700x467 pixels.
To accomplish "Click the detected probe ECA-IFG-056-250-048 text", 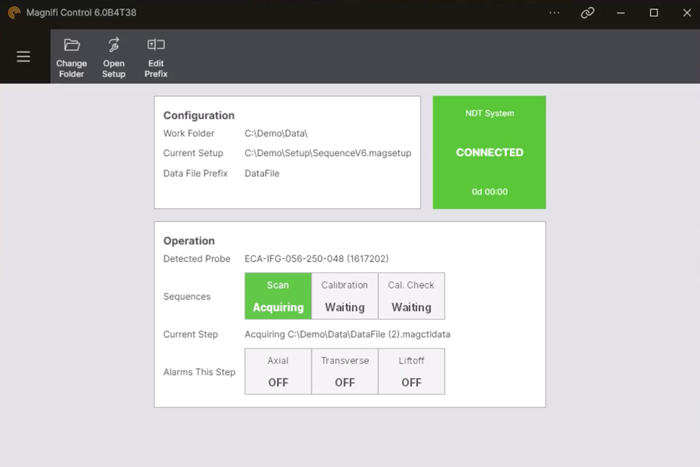I will point(317,259).
